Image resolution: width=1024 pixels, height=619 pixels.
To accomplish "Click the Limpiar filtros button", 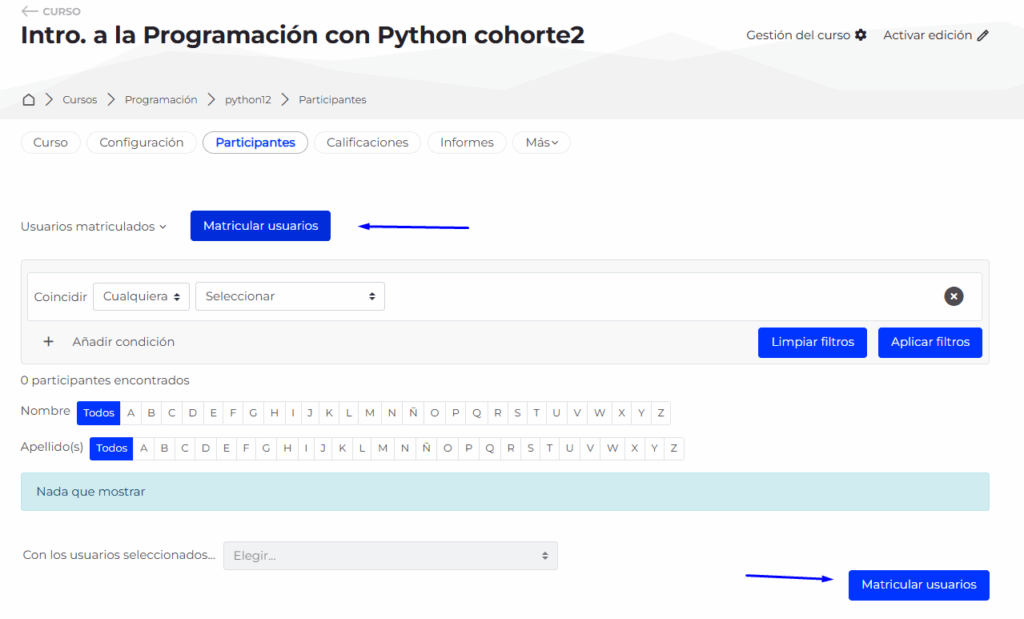I will point(812,342).
